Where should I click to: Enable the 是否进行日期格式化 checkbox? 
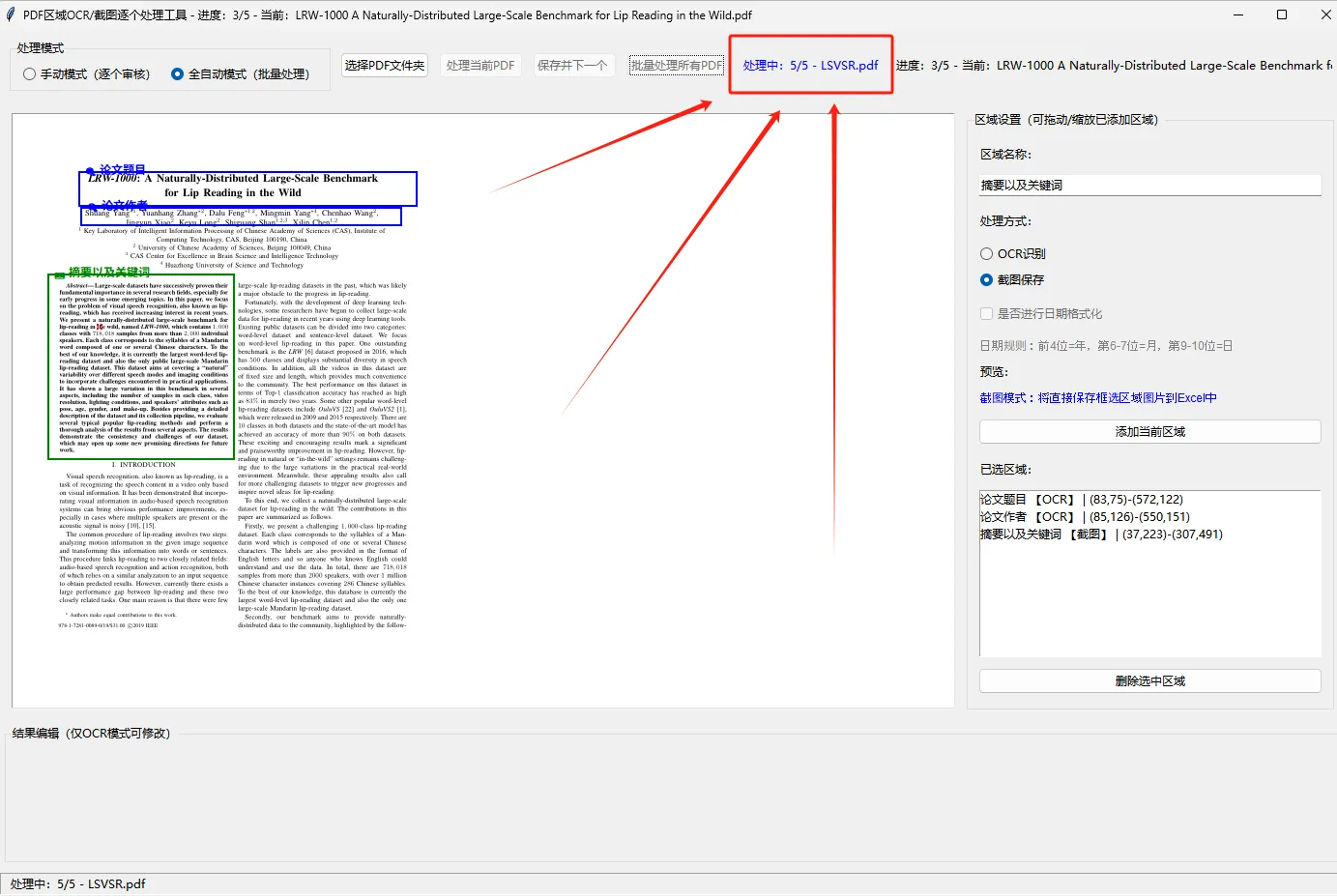tap(987, 312)
